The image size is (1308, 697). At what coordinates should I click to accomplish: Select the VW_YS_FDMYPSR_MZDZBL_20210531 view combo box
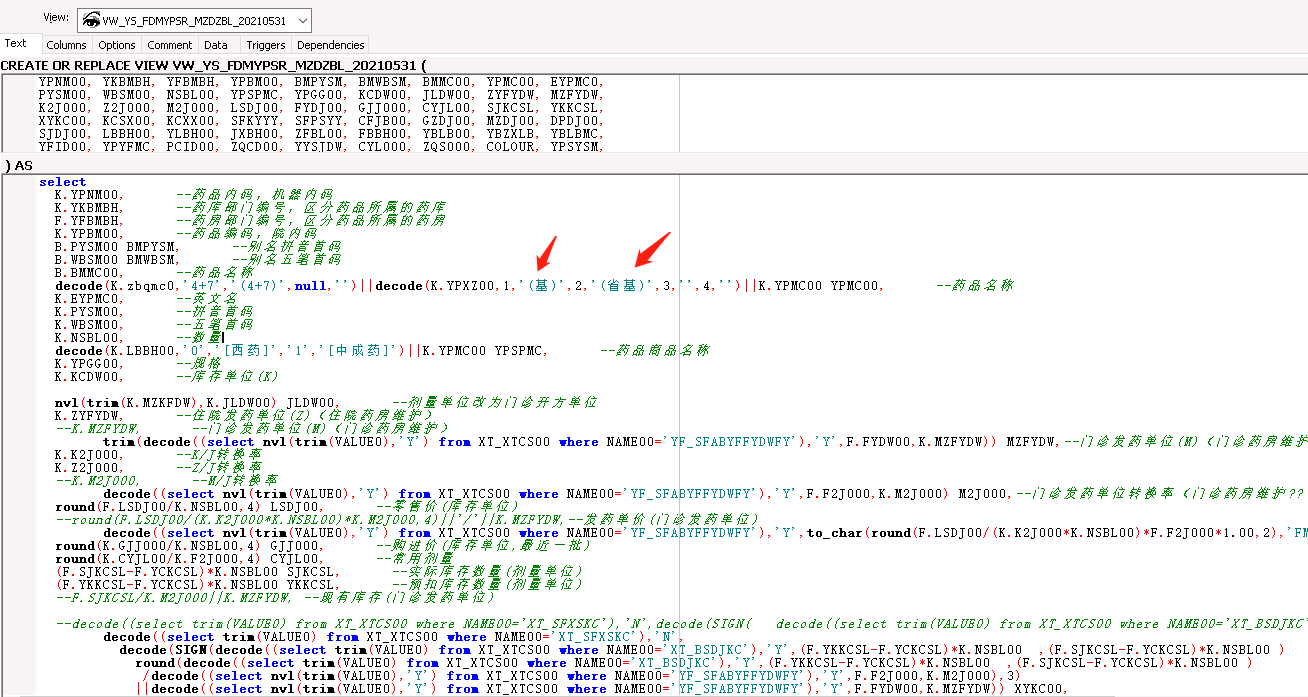pyautogui.click(x=194, y=20)
